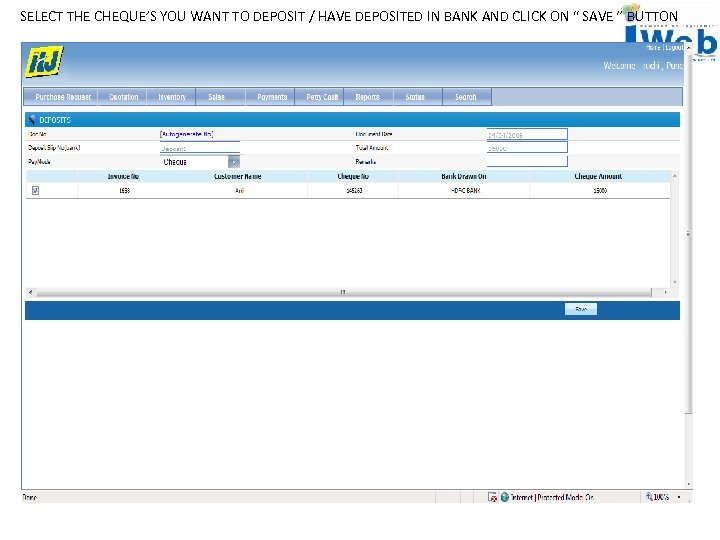Image resolution: width=720 pixels, height=540 pixels.
Task: Click the page scrollbar up arrow
Action: click(x=688, y=48)
